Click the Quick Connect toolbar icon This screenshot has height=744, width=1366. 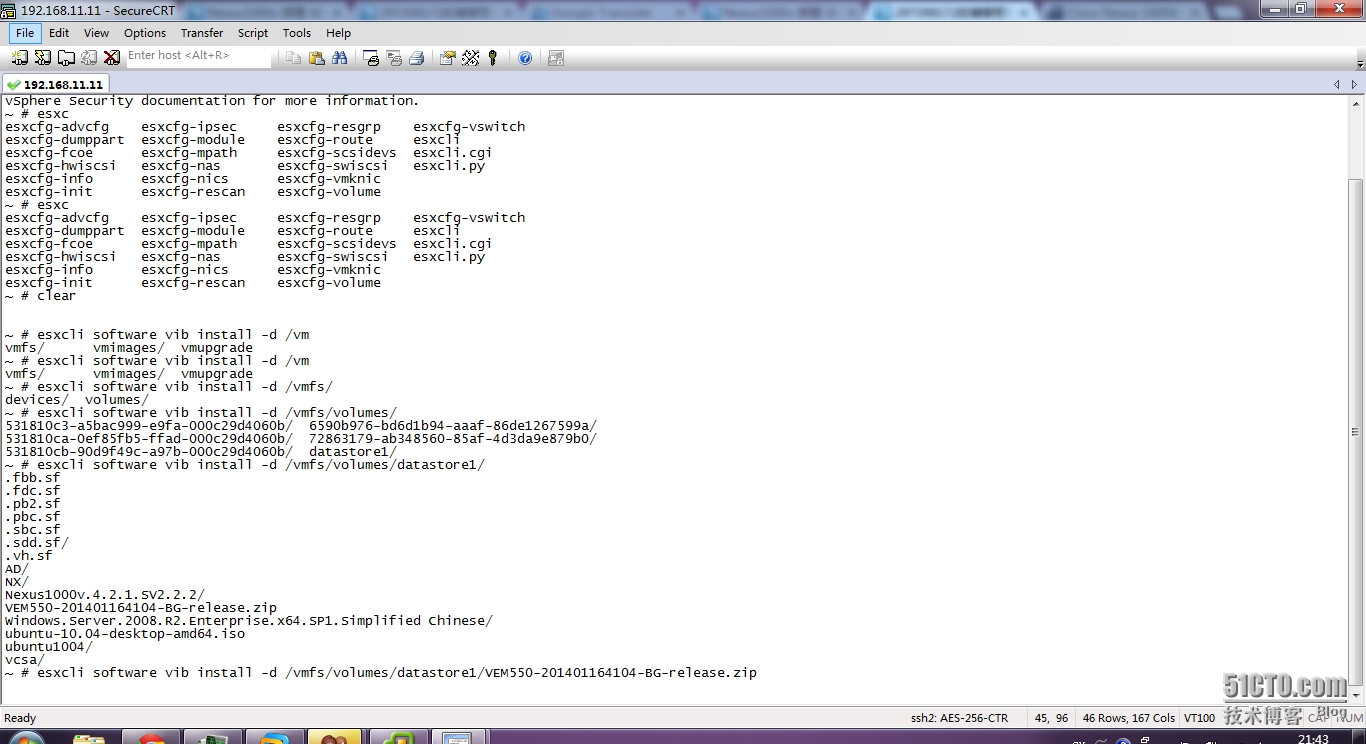[43, 58]
